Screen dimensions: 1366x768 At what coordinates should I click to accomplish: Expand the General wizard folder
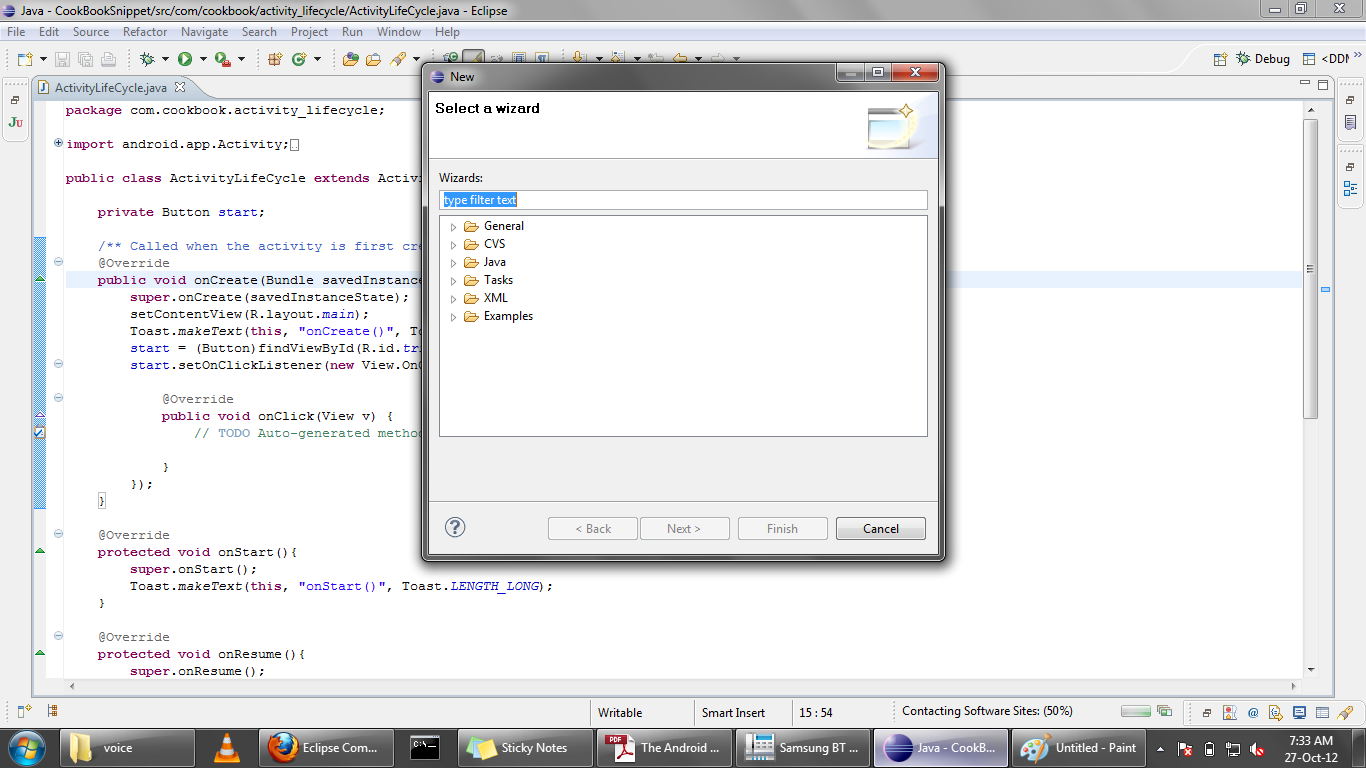(x=453, y=227)
